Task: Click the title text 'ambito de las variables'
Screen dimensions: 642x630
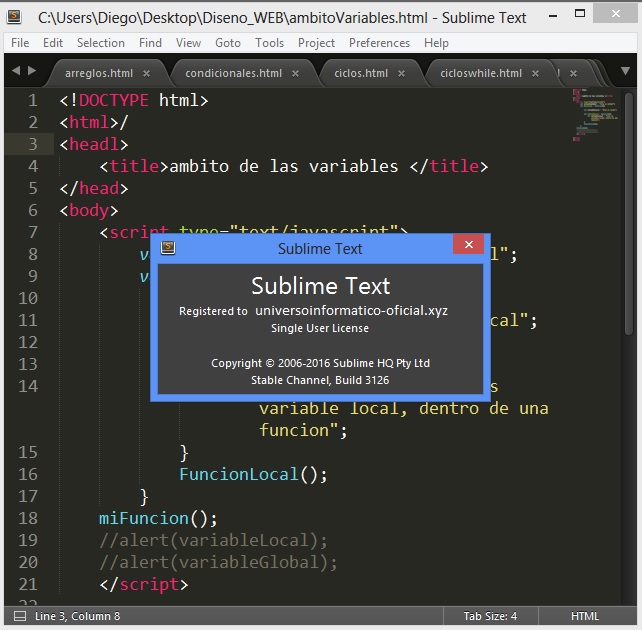Action: pos(283,166)
